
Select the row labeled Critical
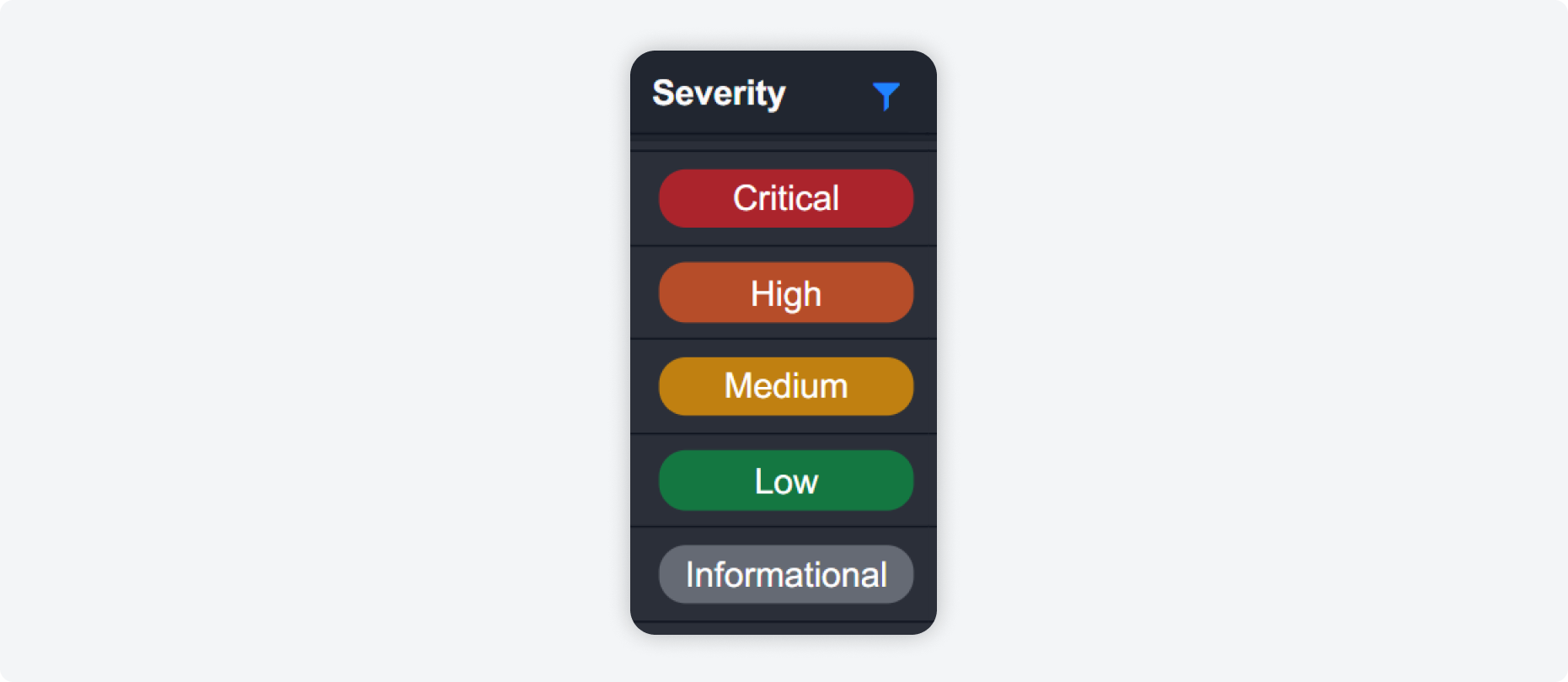[x=785, y=199]
